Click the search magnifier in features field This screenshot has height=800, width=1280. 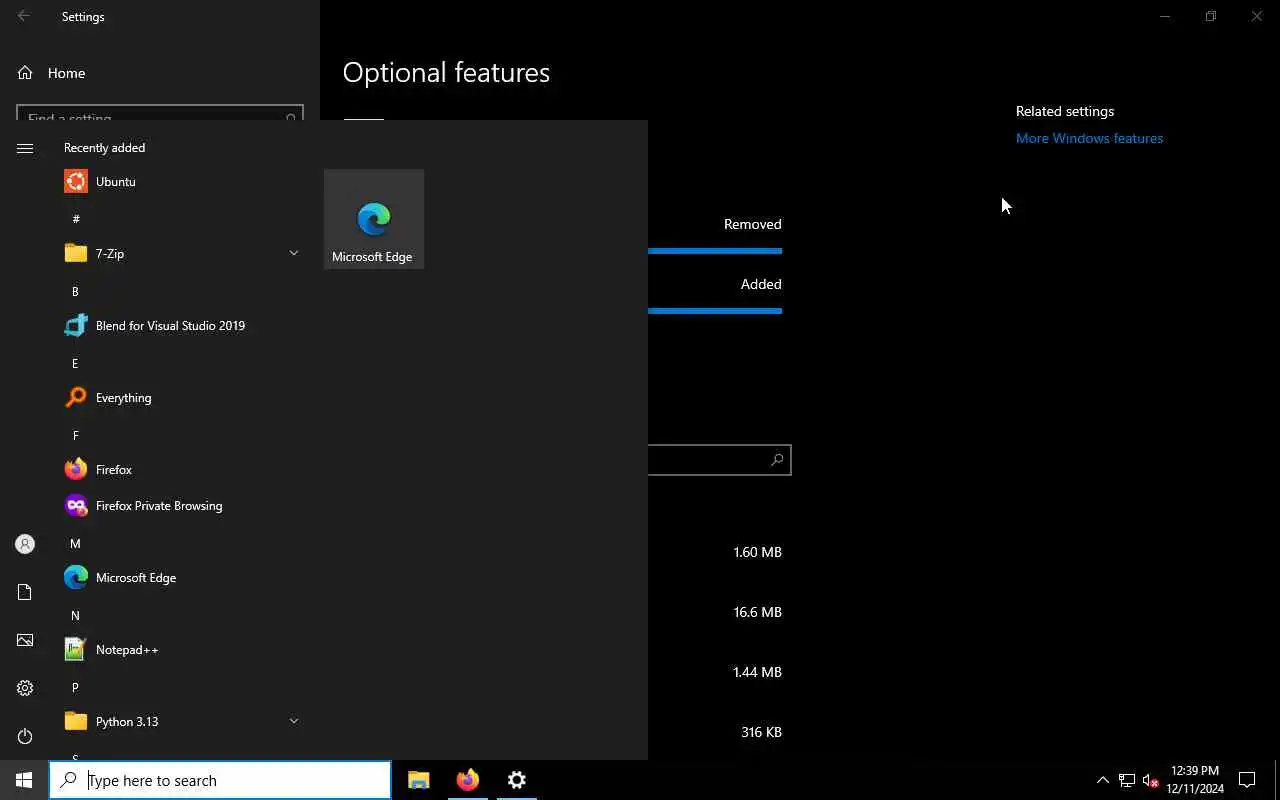click(777, 460)
